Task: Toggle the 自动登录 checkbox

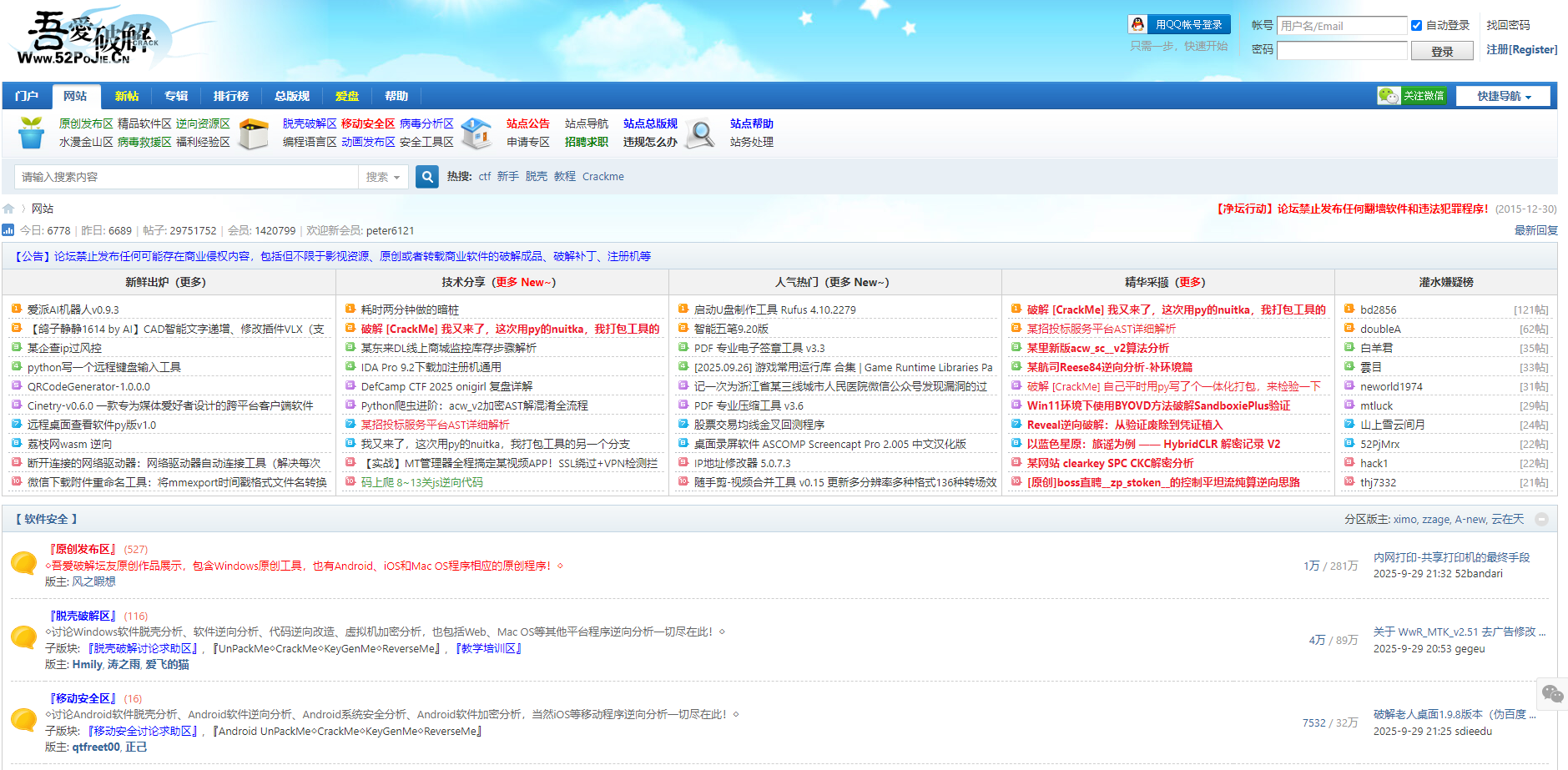Action: coord(1416,25)
